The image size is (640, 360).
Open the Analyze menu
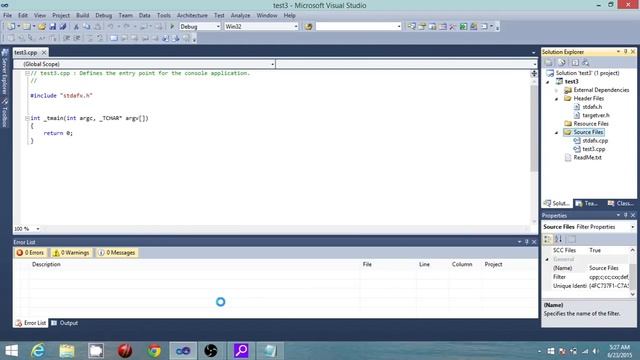(240, 16)
